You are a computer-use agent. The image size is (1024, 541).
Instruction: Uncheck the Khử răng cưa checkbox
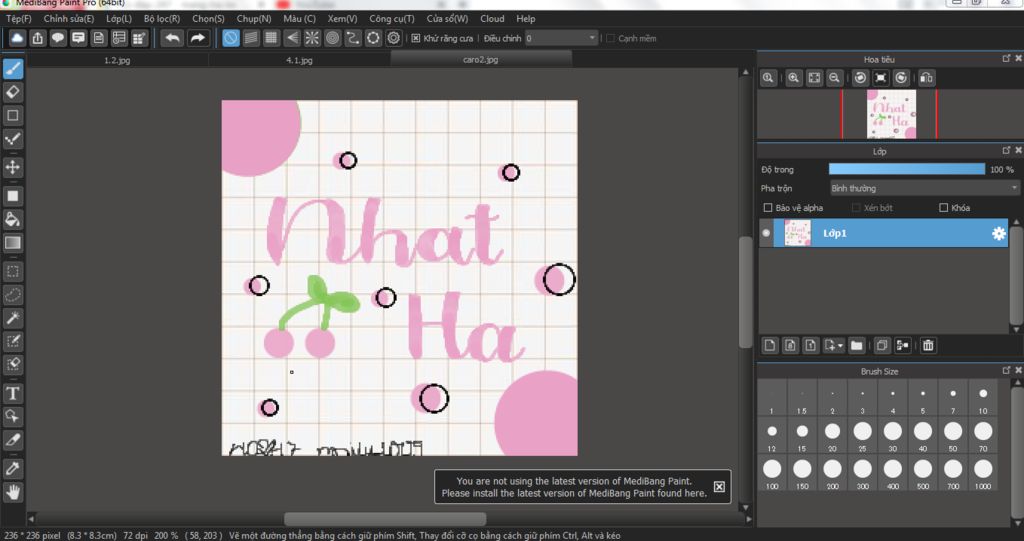(x=415, y=39)
